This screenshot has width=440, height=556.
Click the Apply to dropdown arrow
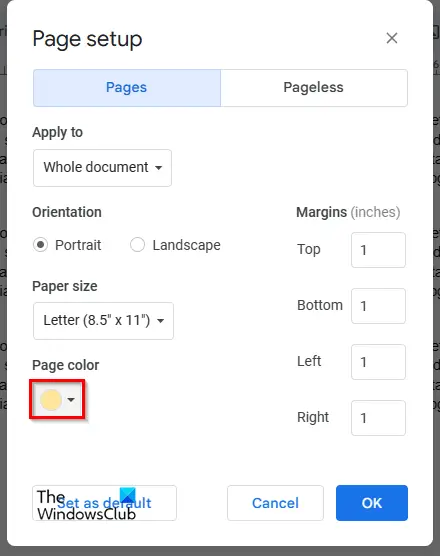coord(159,168)
